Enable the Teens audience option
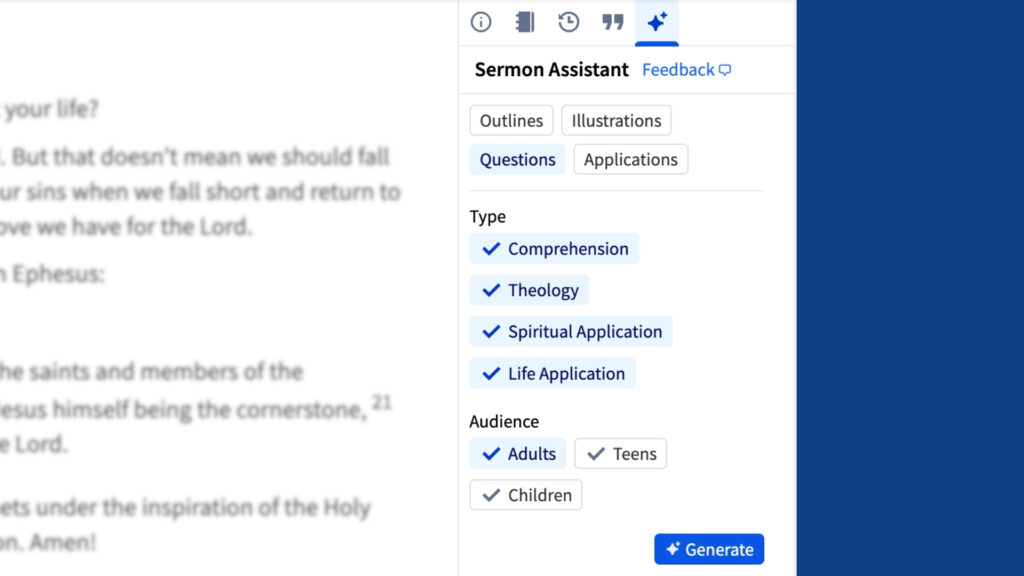Image resolution: width=1024 pixels, height=576 pixels. (x=621, y=453)
